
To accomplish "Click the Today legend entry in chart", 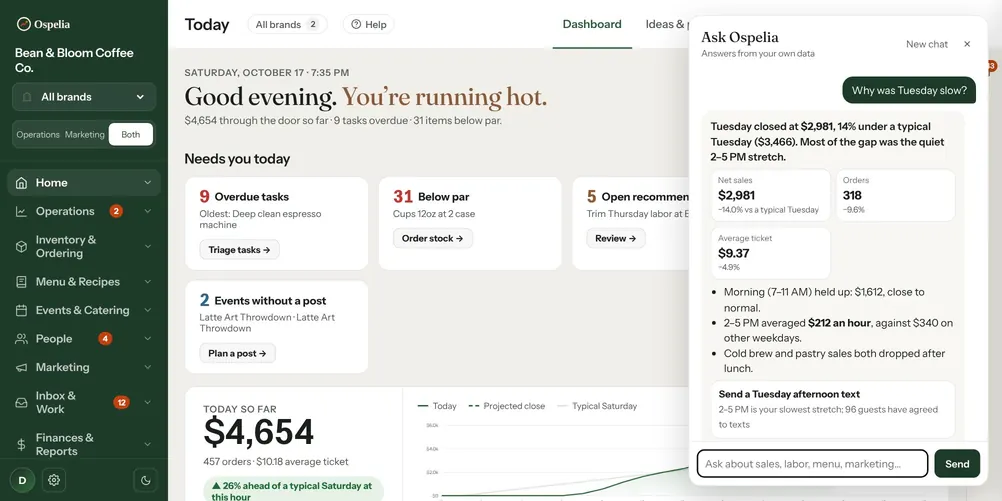I will (437, 406).
